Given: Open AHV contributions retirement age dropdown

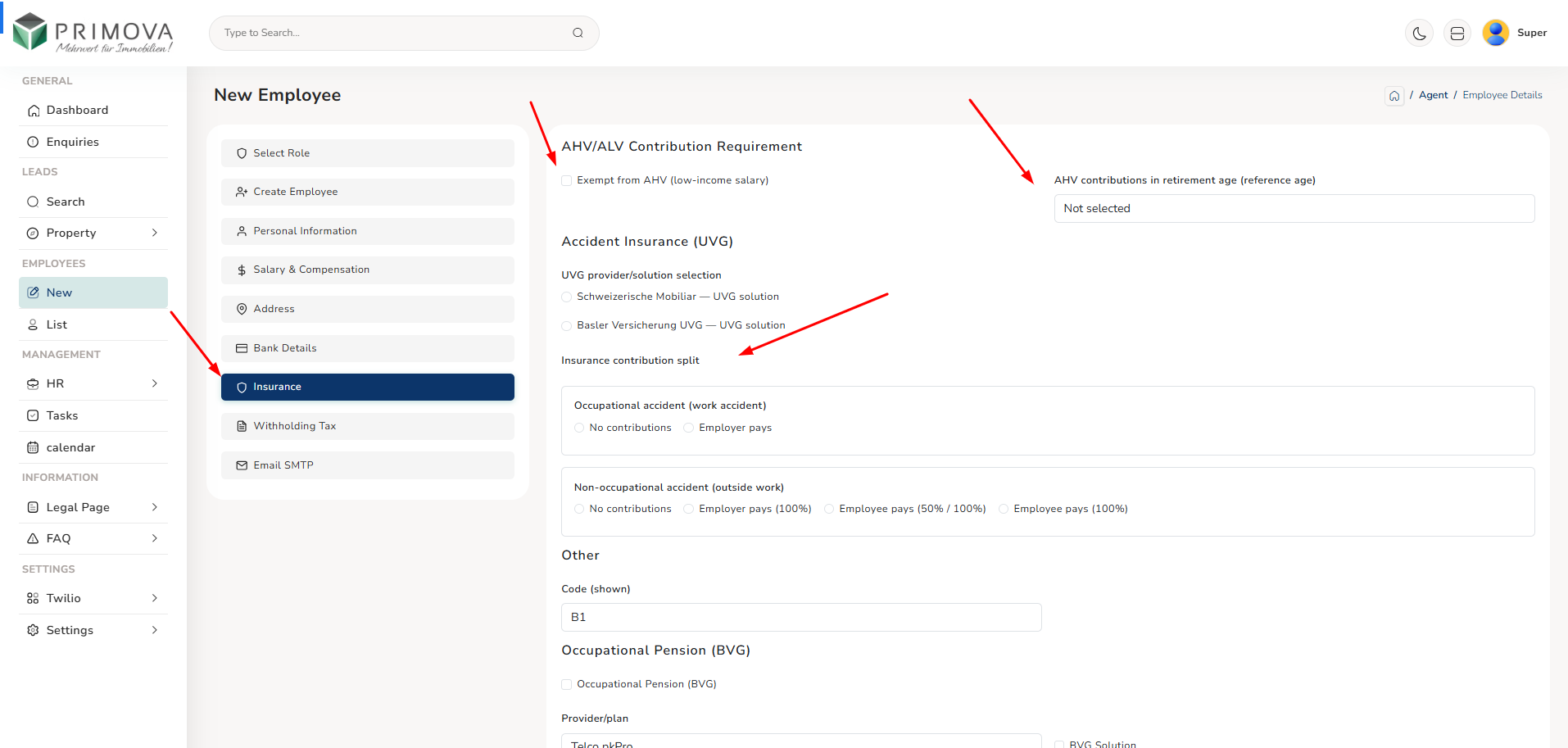Looking at the screenshot, I should (1294, 209).
